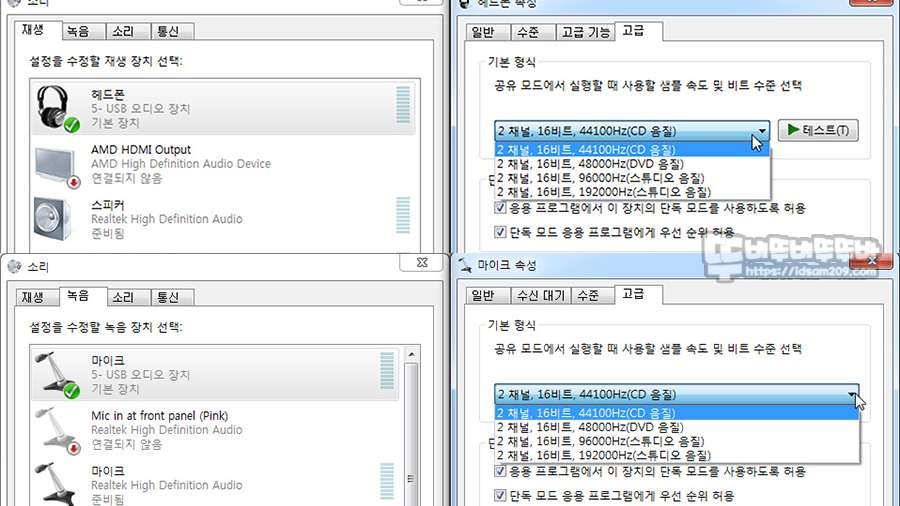This screenshot has width=900, height=506.
Task: Choose 48000Hz DVD quality in microphone list
Action: pyautogui.click(x=677, y=427)
